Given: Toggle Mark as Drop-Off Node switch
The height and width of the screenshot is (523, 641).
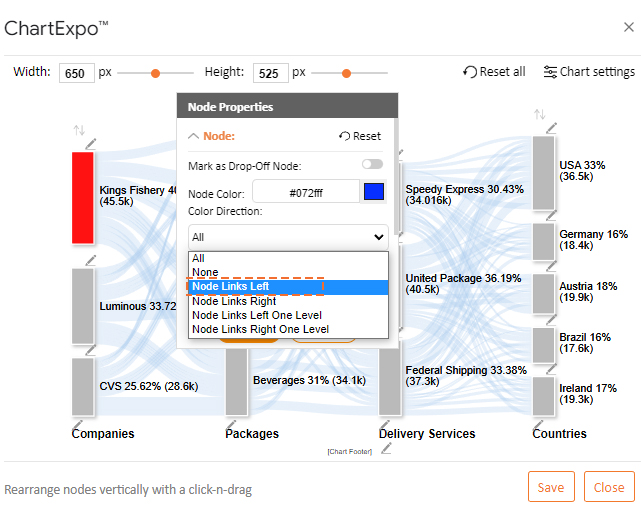Looking at the screenshot, I should click(x=372, y=164).
